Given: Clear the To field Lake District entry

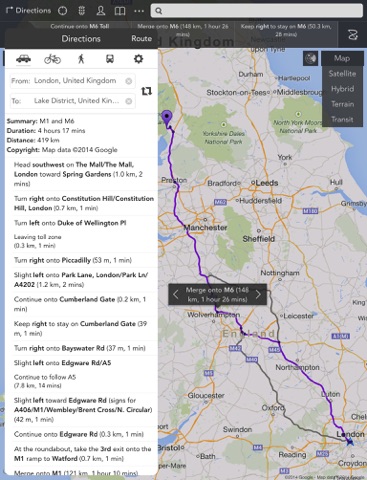Looking at the screenshot, I should [x=129, y=101].
